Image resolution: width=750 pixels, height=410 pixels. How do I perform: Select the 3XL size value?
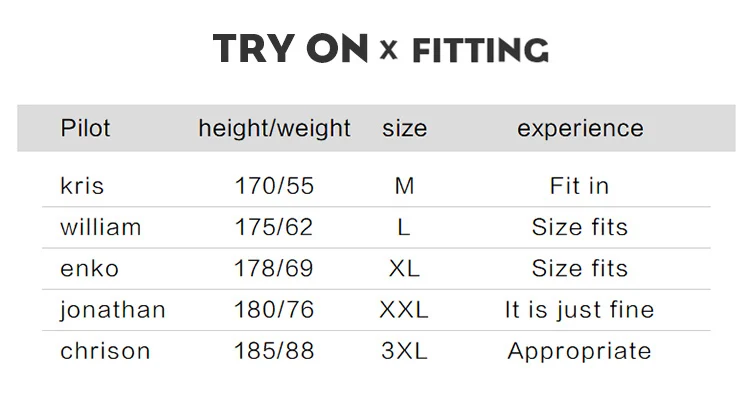(x=404, y=351)
